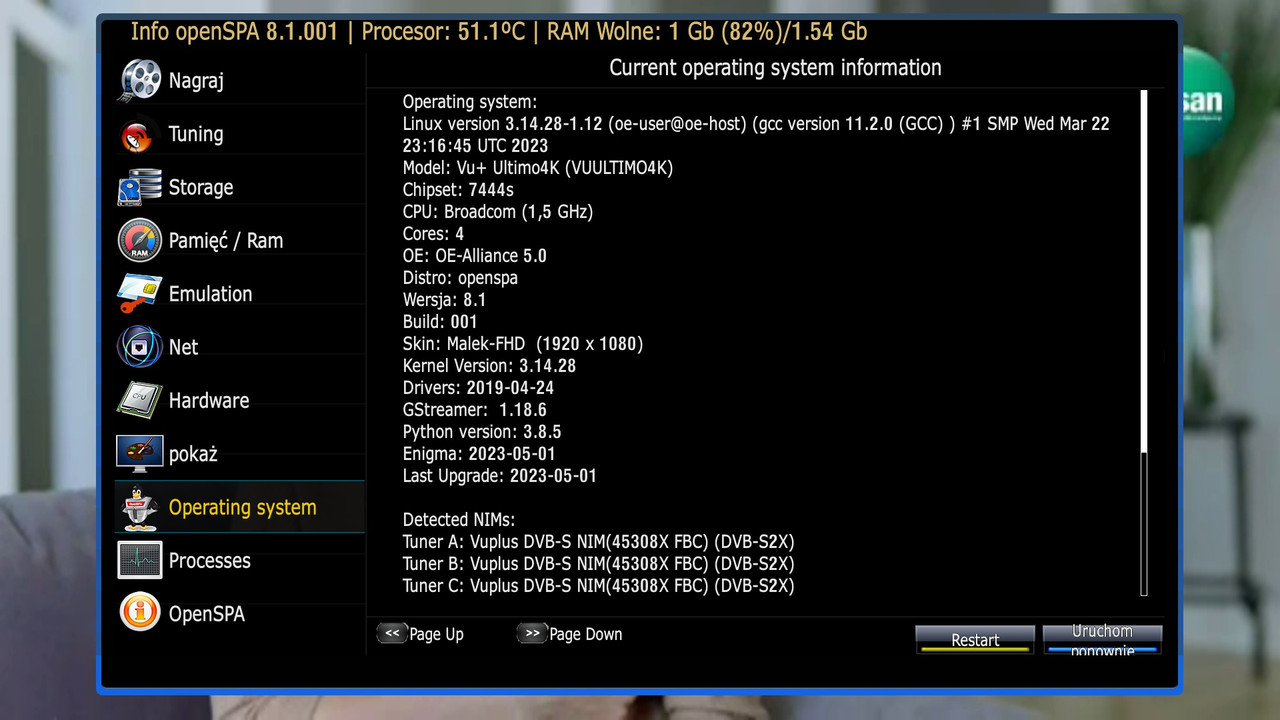Click the Kernel Version: 3.14.28 line
Screen dimensions: 1280x720
(489, 366)
